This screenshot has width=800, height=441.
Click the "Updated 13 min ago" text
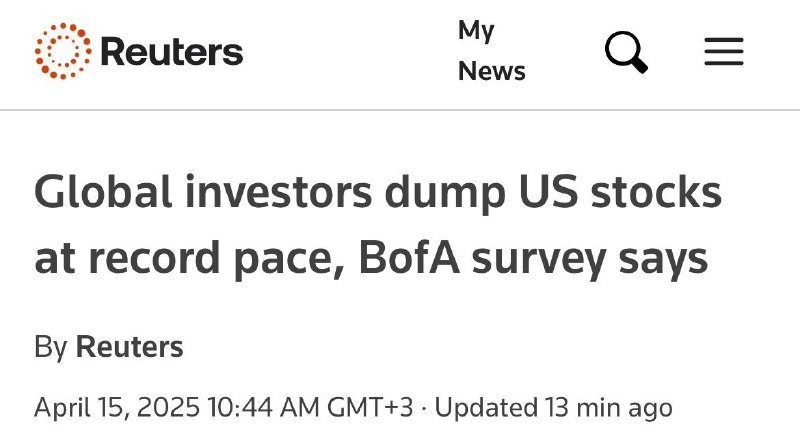coord(554,408)
